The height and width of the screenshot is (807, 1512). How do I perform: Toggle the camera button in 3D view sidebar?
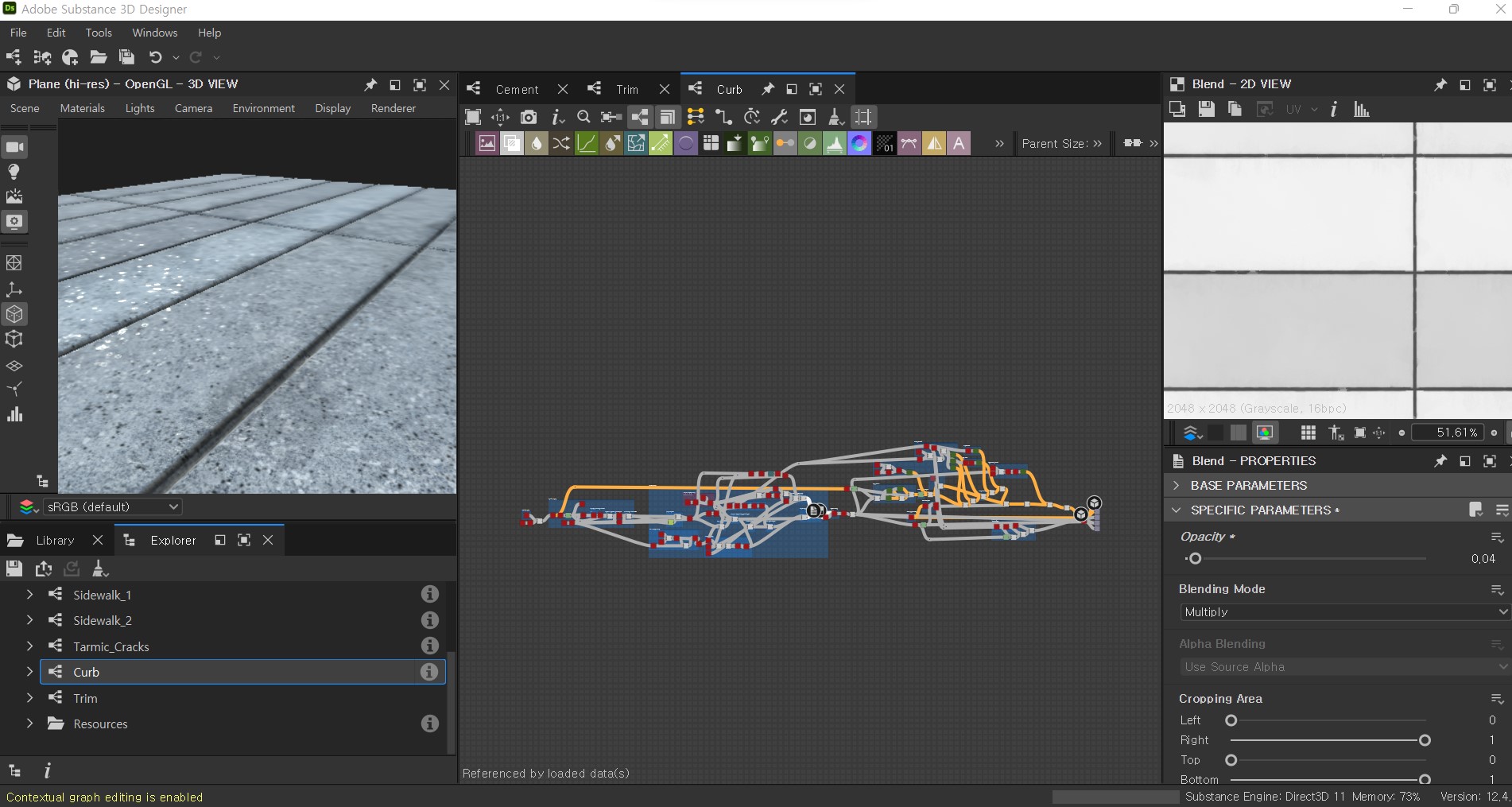click(x=14, y=147)
